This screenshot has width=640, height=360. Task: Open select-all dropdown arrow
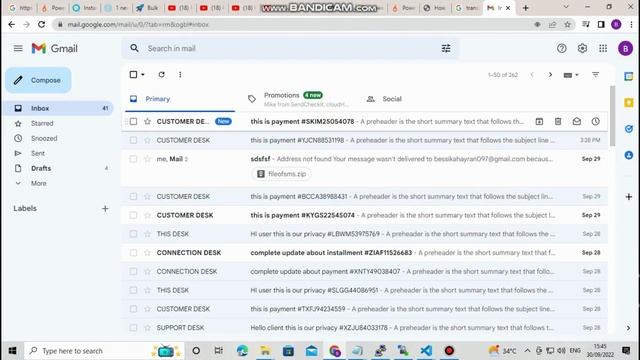pyautogui.click(x=143, y=75)
